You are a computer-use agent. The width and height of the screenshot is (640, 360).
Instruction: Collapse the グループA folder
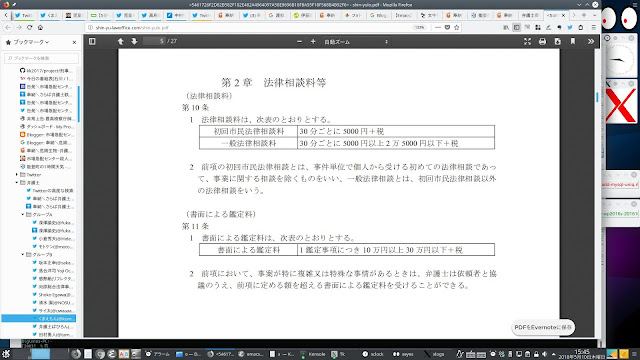pyautogui.click(x=23, y=214)
